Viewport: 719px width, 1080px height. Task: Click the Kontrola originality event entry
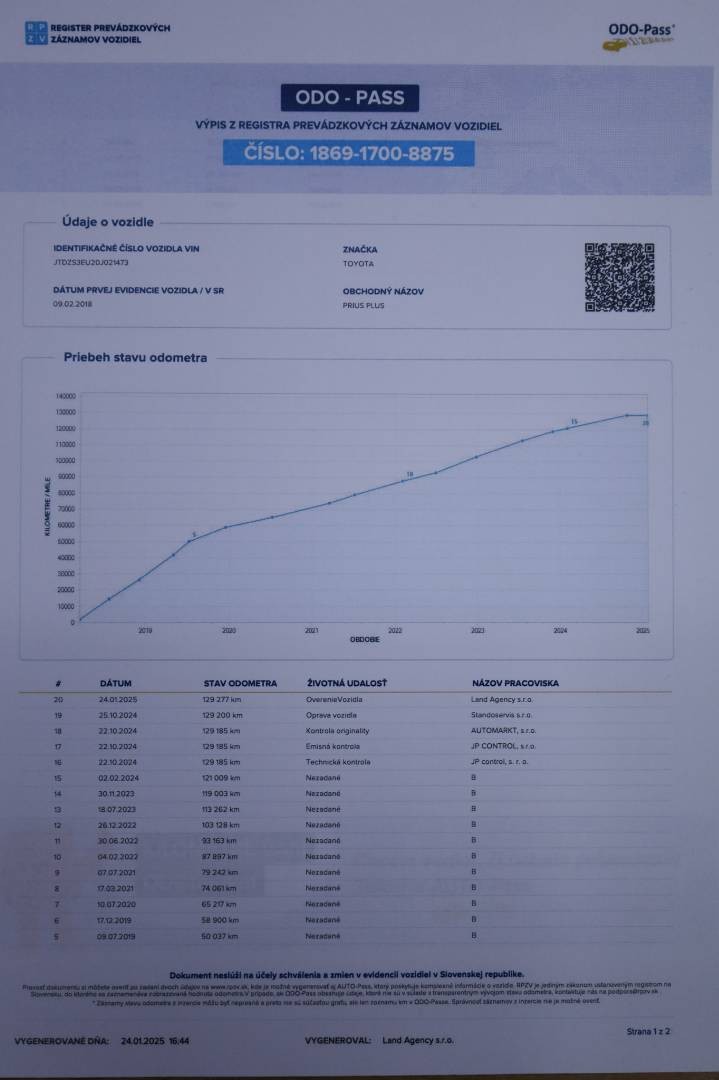pyautogui.click(x=337, y=731)
